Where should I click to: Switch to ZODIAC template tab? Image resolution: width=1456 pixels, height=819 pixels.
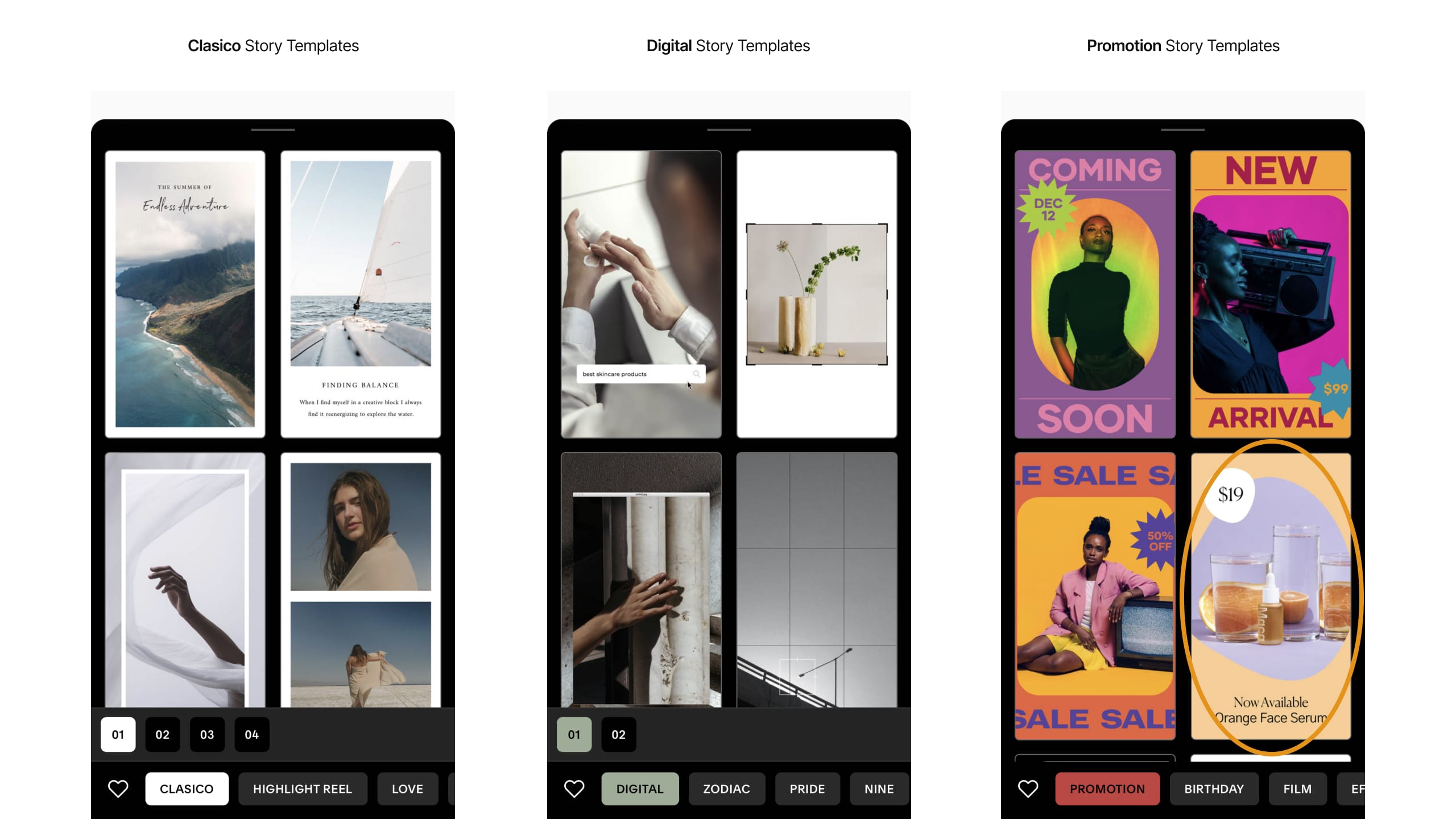coord(727,789)
